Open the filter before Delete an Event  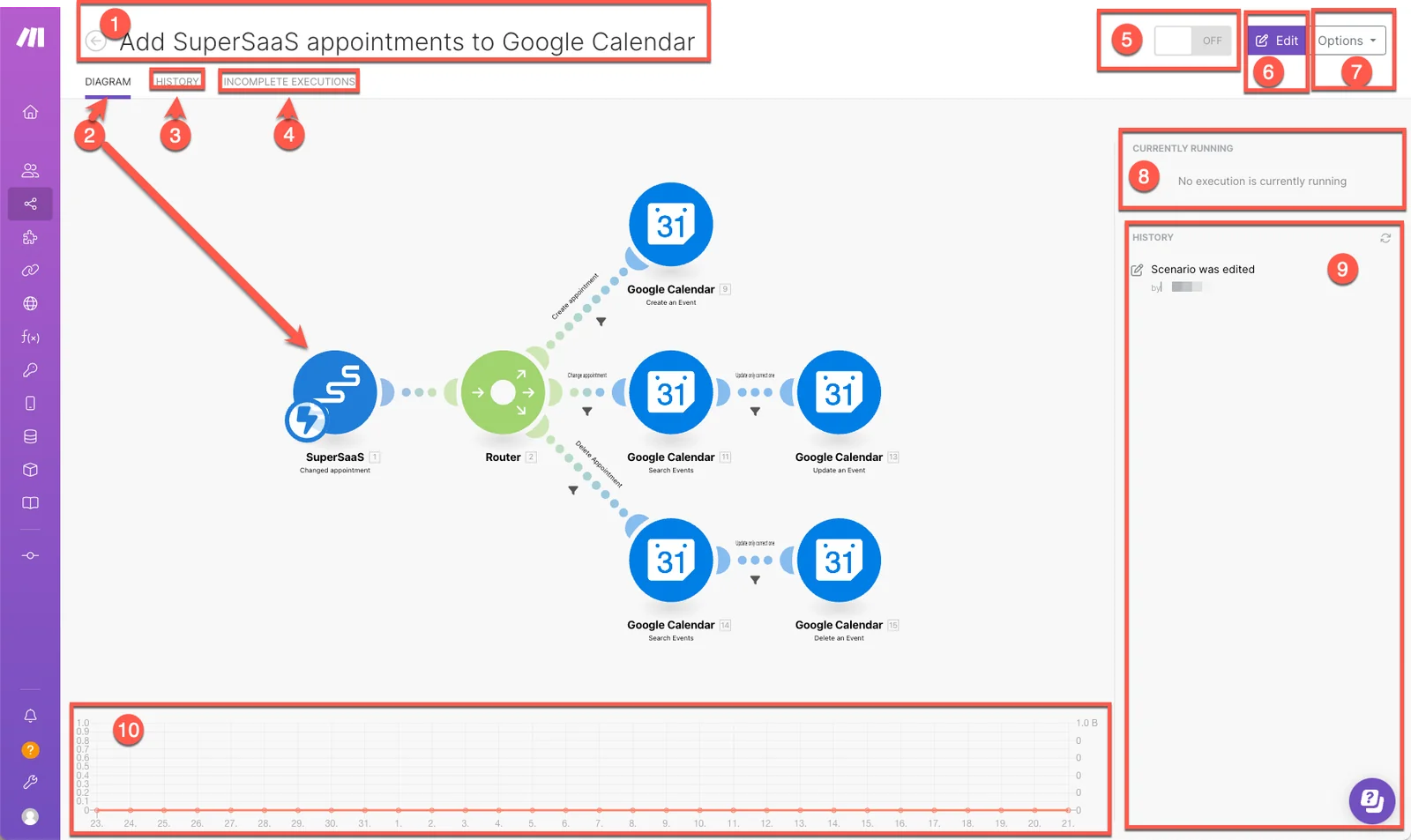[755, 580]
